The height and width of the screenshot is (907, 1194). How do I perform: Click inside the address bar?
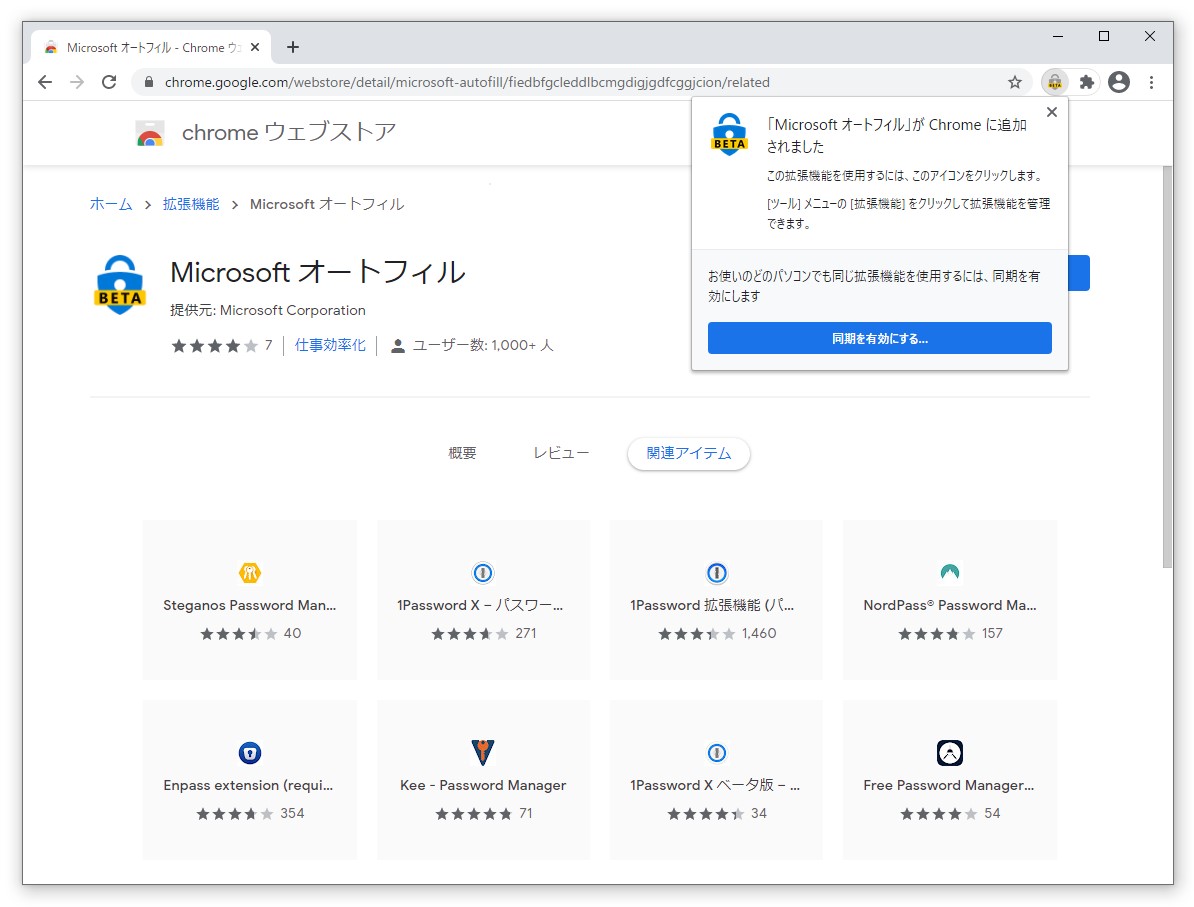coord(500,82)
